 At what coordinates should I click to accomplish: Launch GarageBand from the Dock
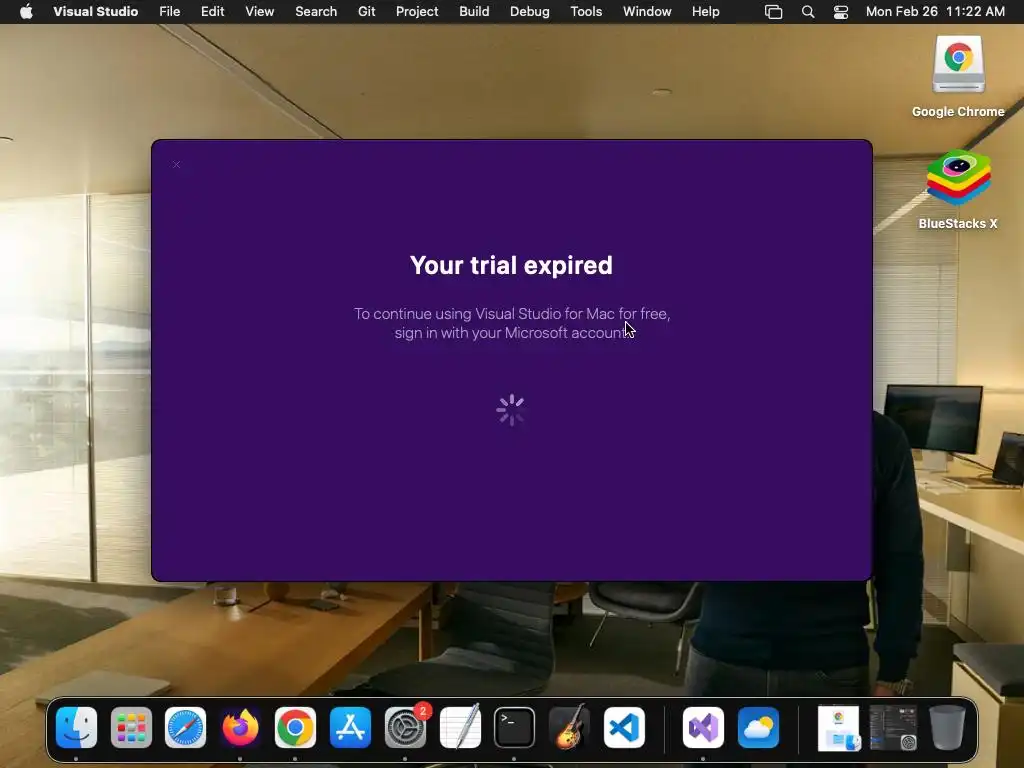(x=569, y=727)
